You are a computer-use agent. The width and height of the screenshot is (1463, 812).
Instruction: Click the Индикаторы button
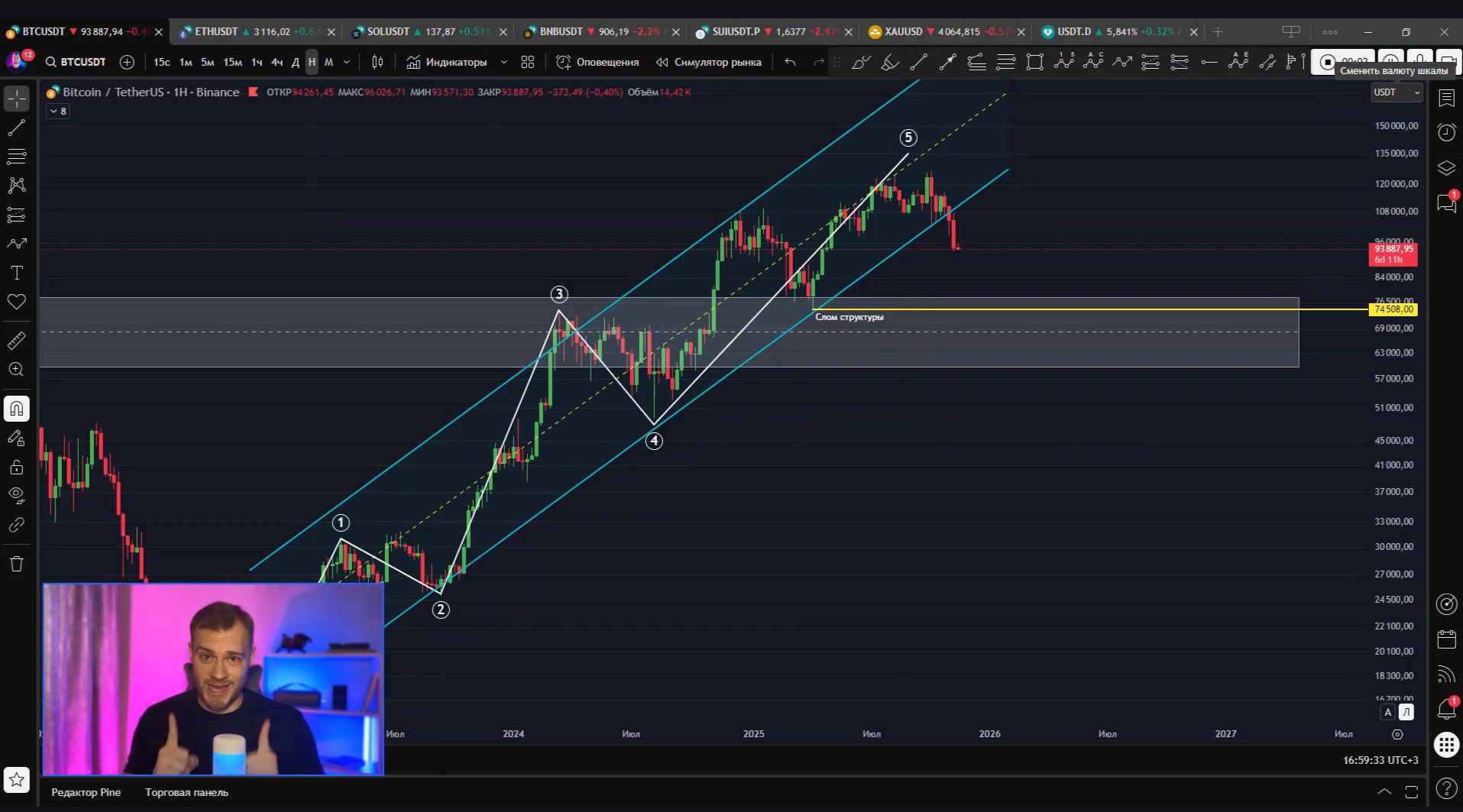(447, 62)
